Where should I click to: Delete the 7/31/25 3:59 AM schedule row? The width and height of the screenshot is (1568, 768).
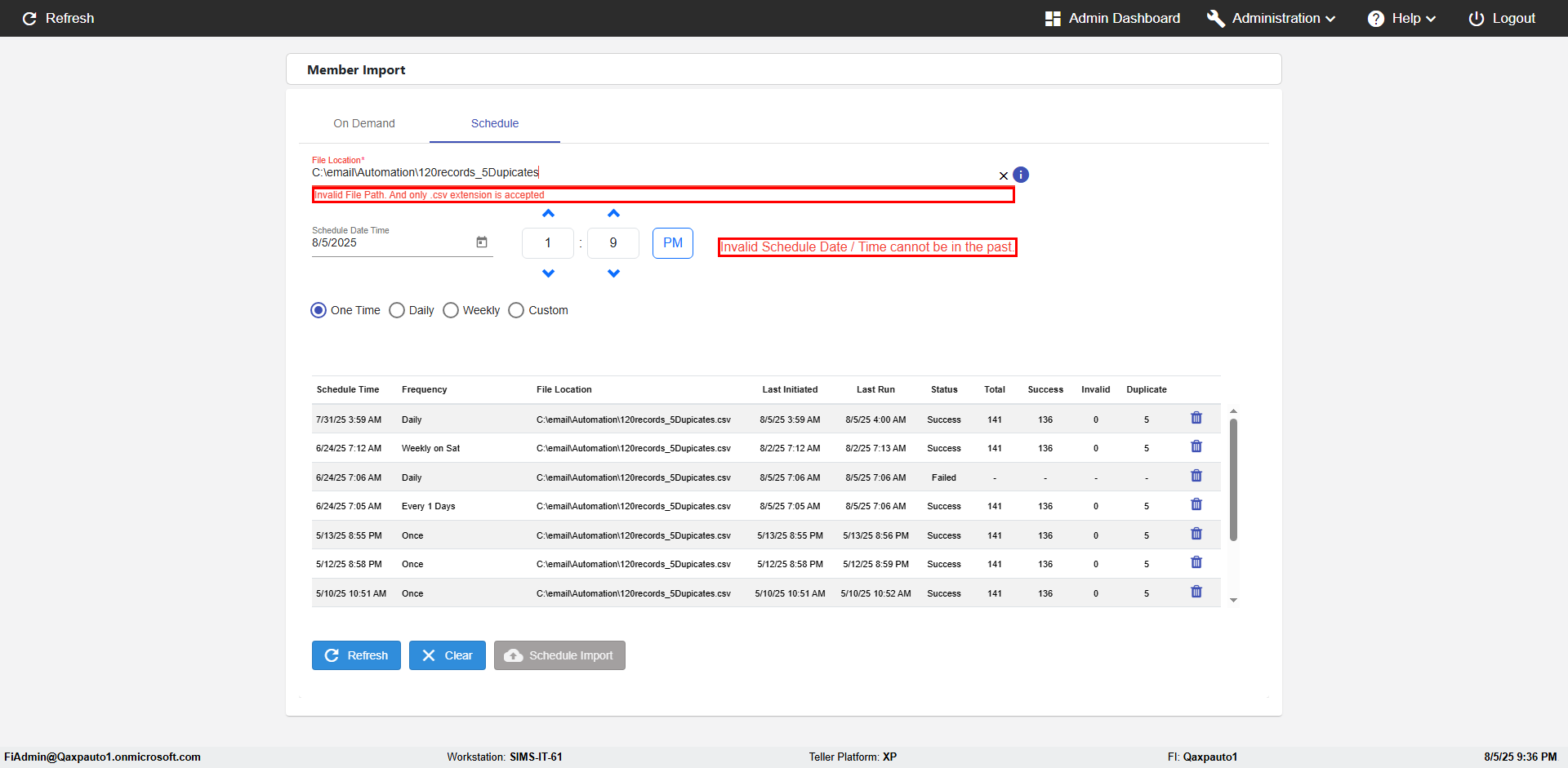coord(1196,418)
